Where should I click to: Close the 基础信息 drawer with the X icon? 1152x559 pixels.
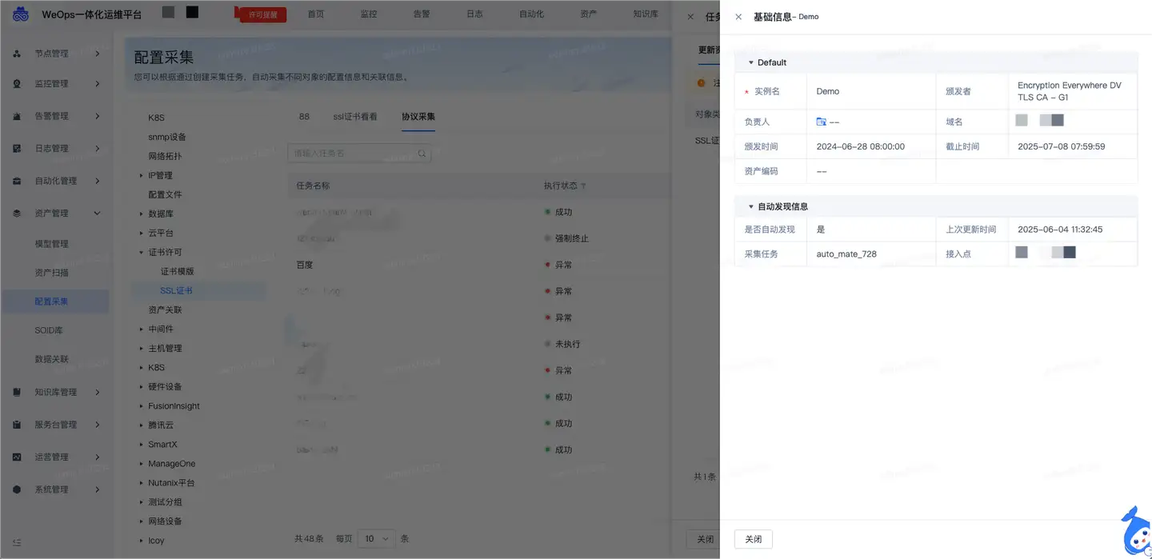coord(738,17)
